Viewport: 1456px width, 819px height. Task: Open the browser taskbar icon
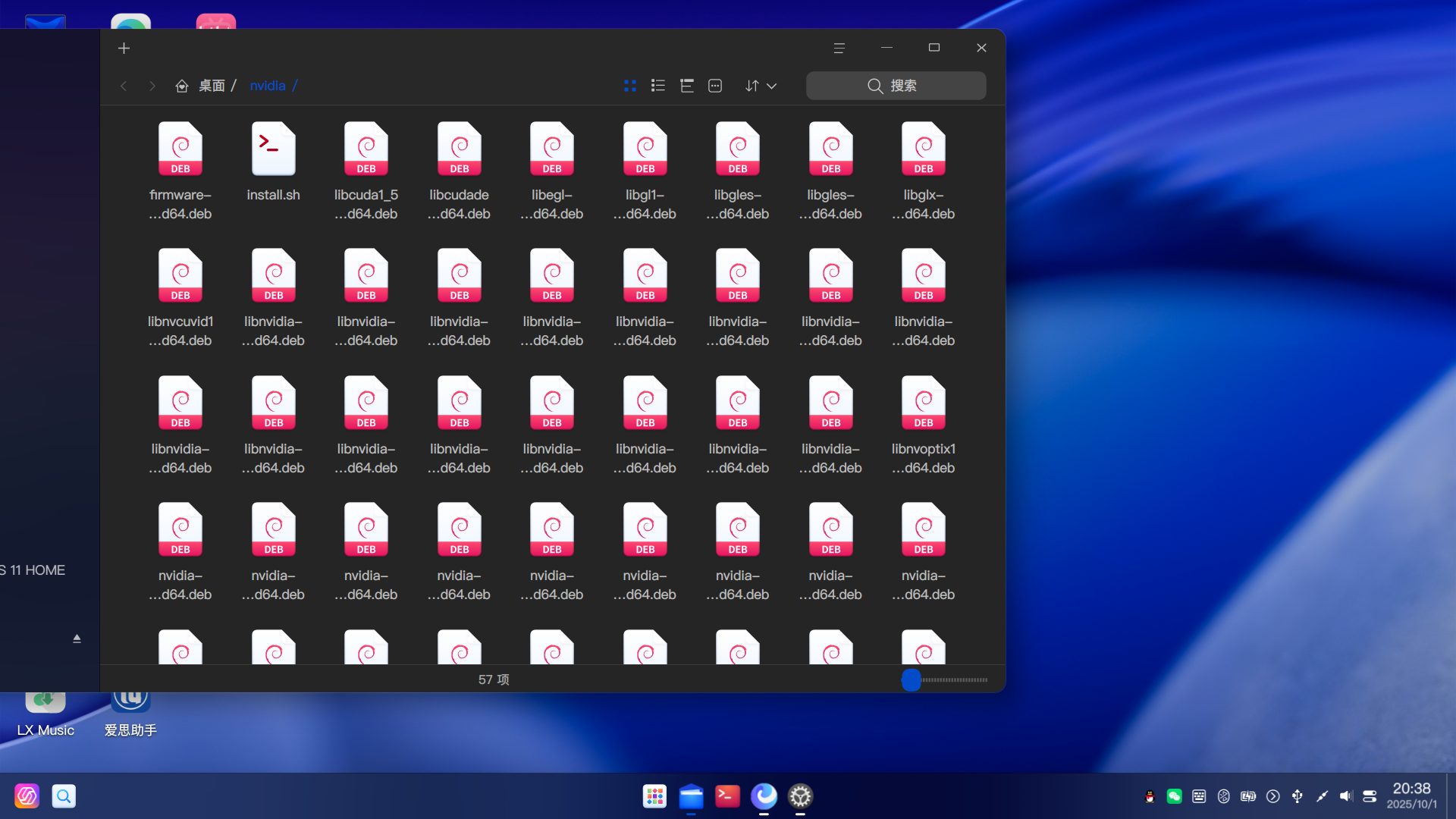point(764,796)
